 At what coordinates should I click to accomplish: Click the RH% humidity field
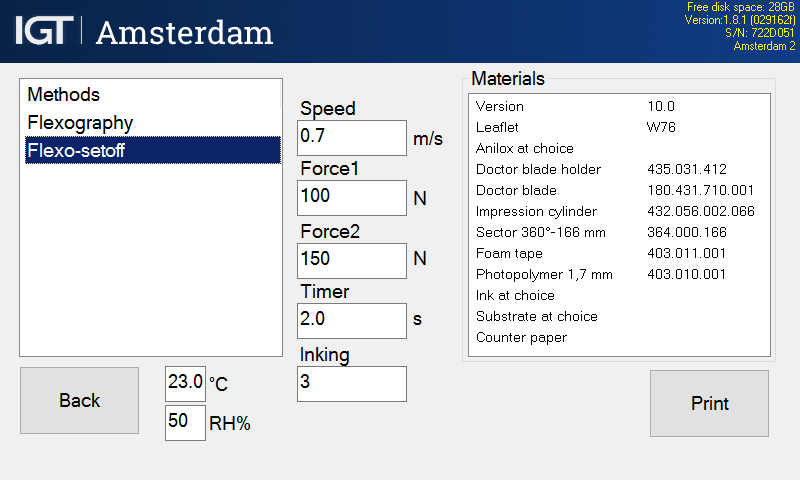pos(185,422)
